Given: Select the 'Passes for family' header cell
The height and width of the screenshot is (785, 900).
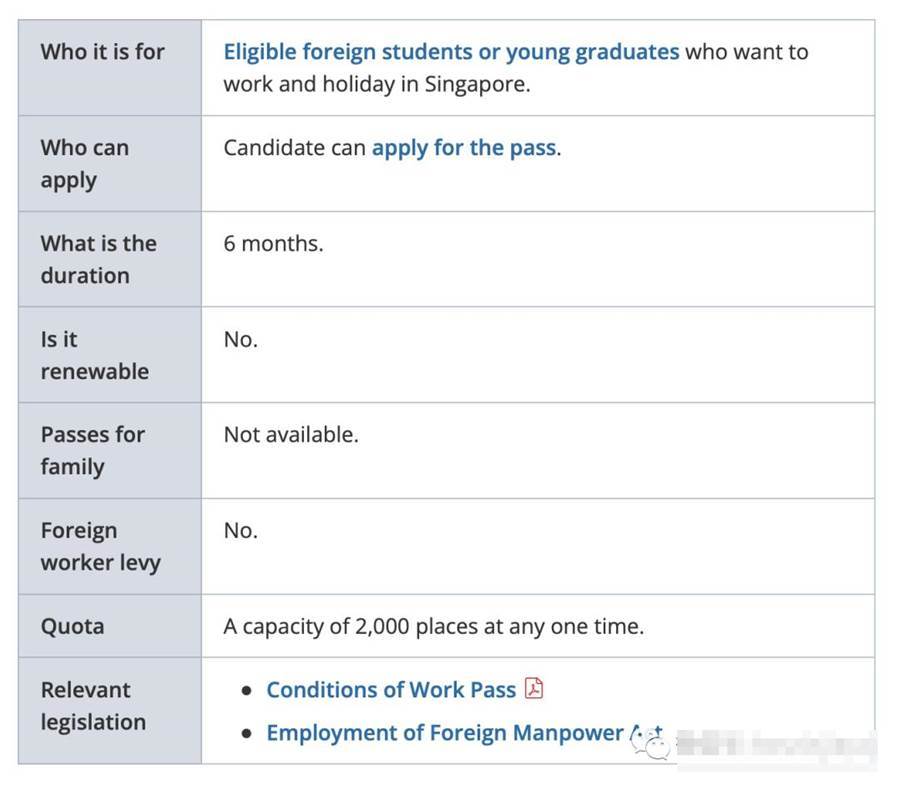Looking at the screenshot, I should tap(110, 451).
